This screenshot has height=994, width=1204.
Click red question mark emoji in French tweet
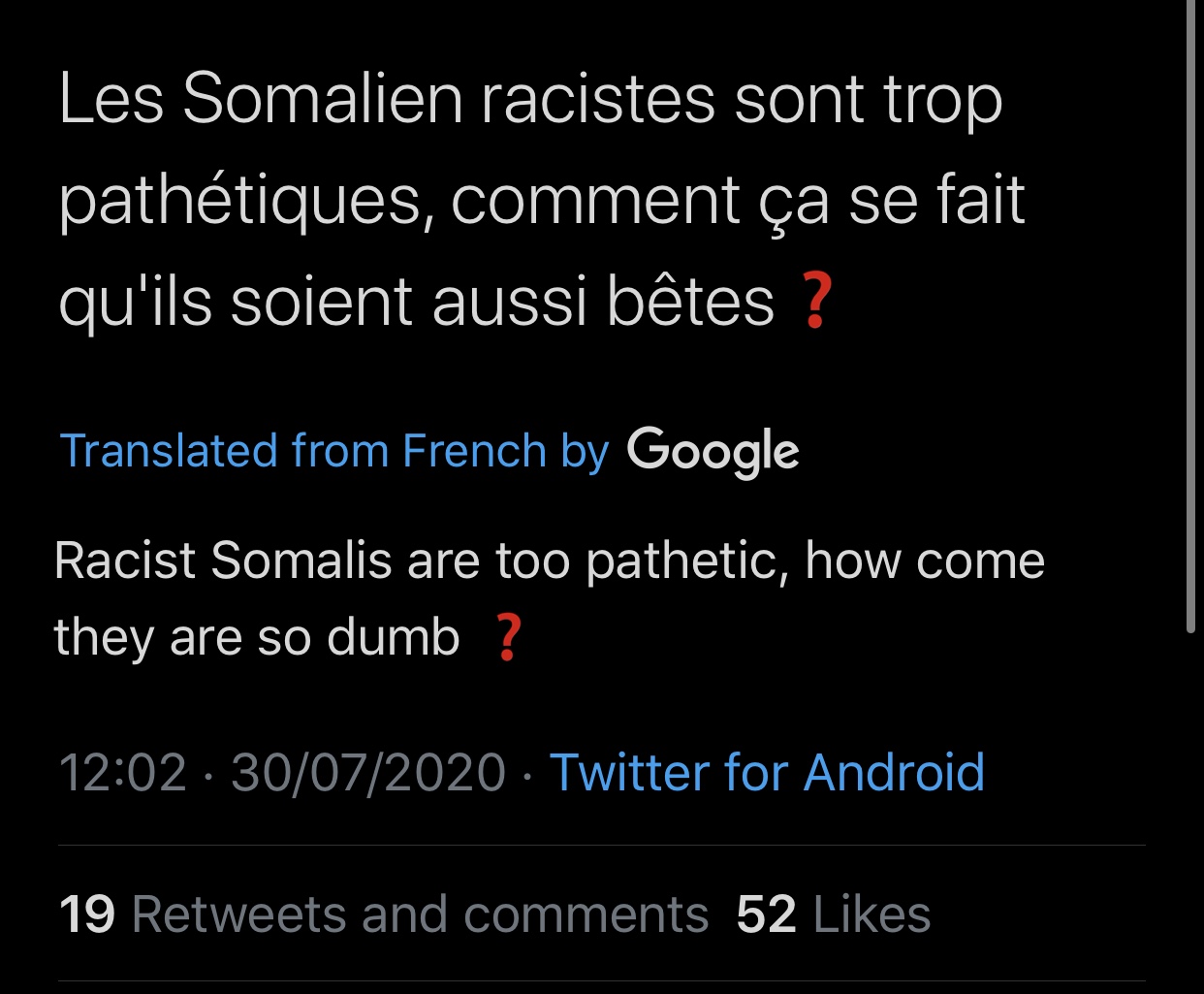point(814,302)
